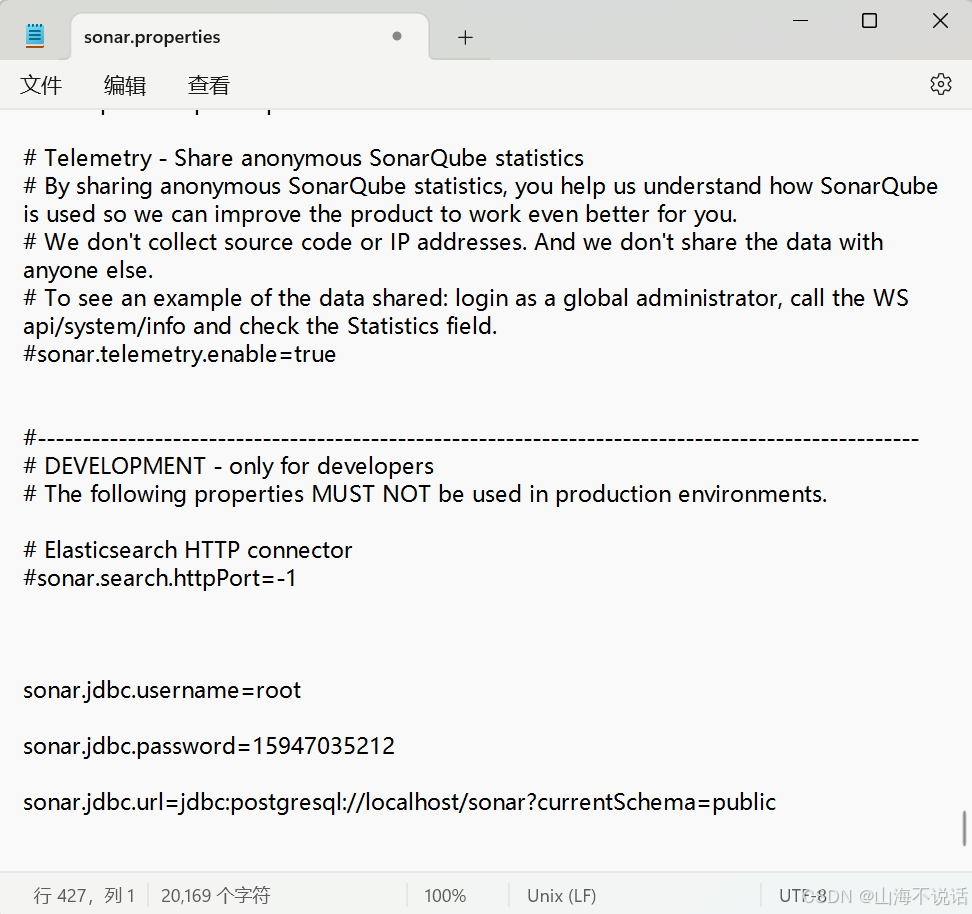Open the 文件 menu
Viewport: 972px width, 914px height.
click(41, 85)
